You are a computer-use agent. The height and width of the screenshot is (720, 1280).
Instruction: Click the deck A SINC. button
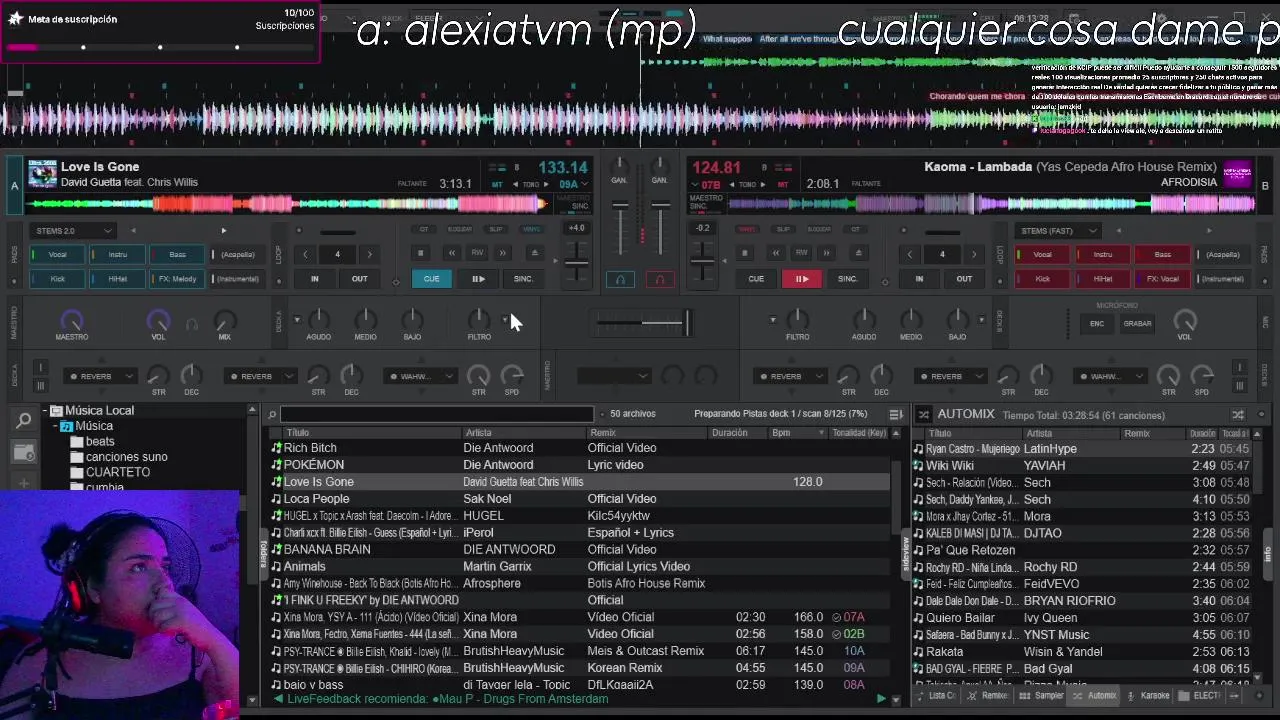(x=523, y=279)
